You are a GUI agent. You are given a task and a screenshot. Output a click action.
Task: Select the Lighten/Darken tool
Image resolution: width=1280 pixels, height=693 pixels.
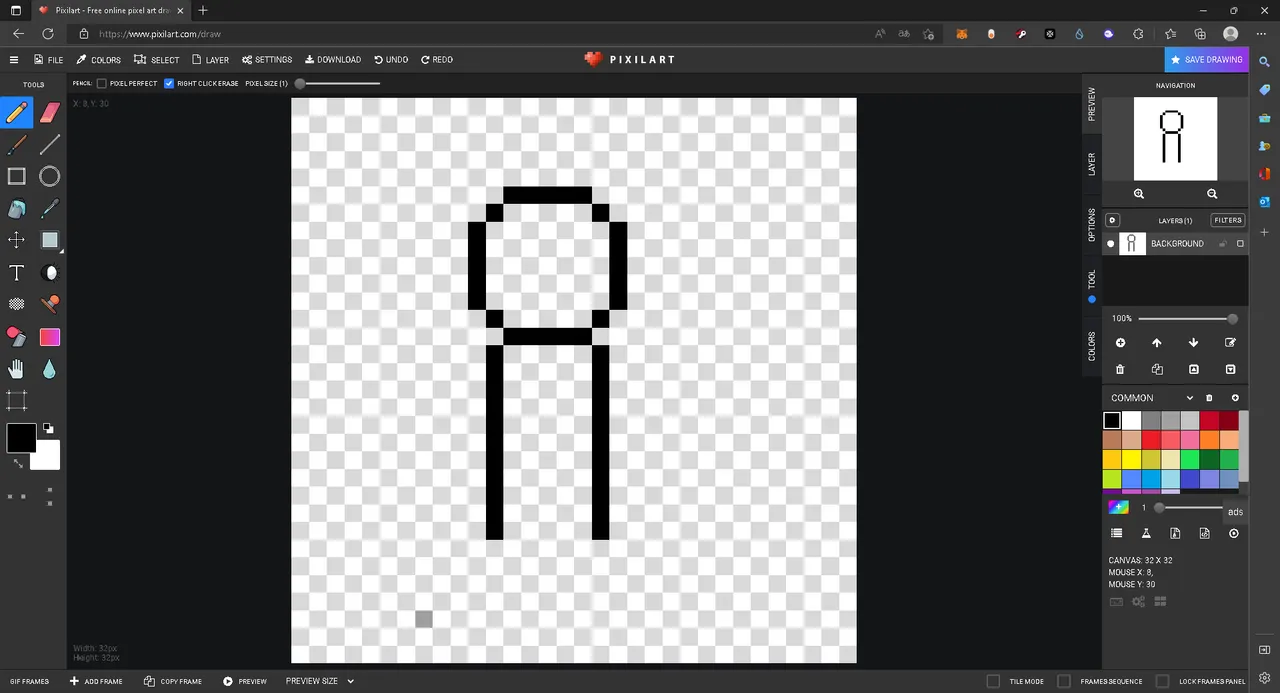coord(50,273)
